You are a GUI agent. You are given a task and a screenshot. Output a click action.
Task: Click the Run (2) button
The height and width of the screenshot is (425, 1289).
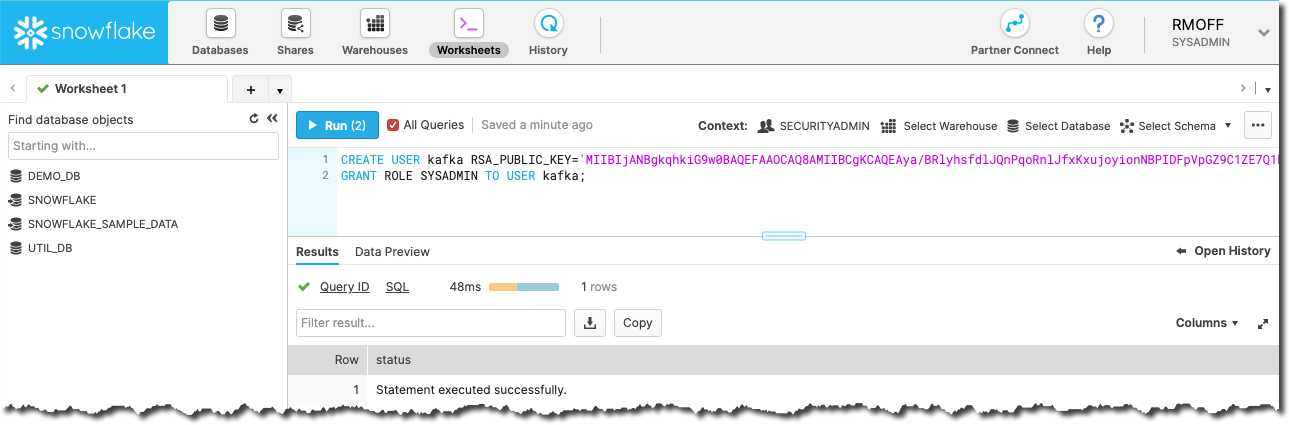337,125
